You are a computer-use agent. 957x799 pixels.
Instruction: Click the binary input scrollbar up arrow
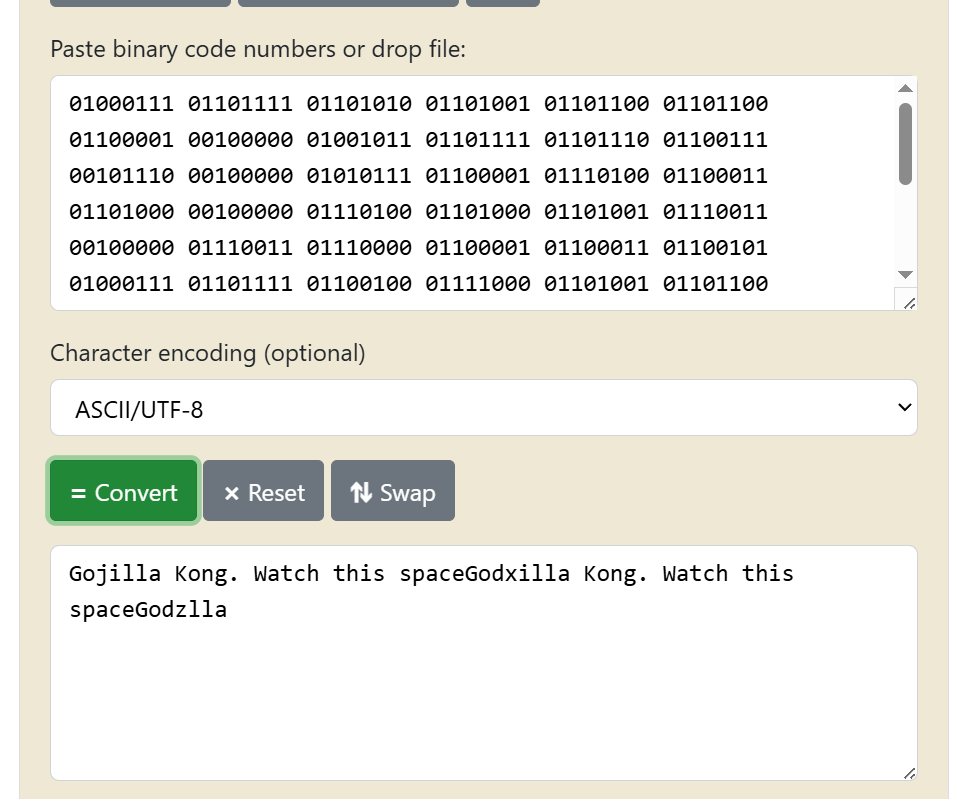coord(905,88)
